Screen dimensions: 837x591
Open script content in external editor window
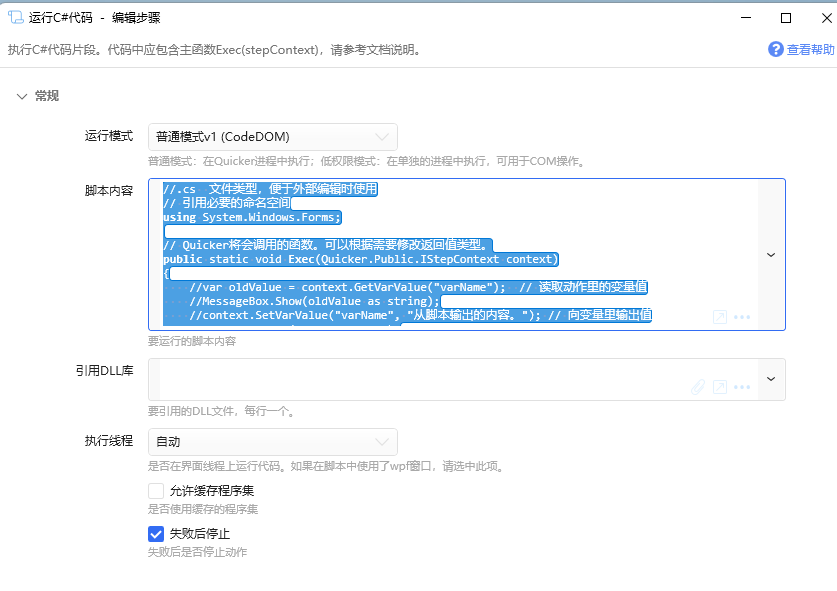tap(719, 317)
